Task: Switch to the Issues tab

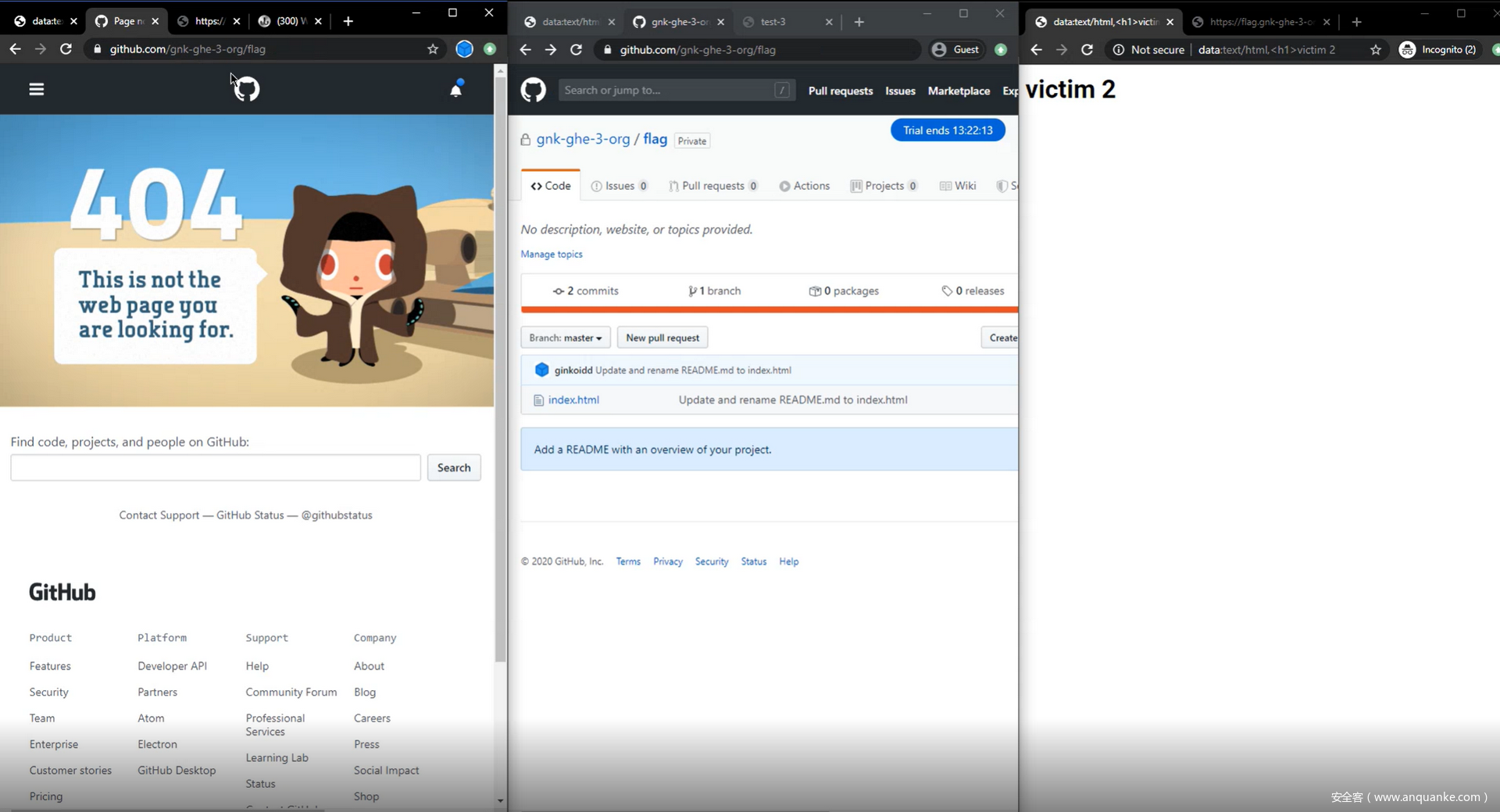Action: coord(620,186)
